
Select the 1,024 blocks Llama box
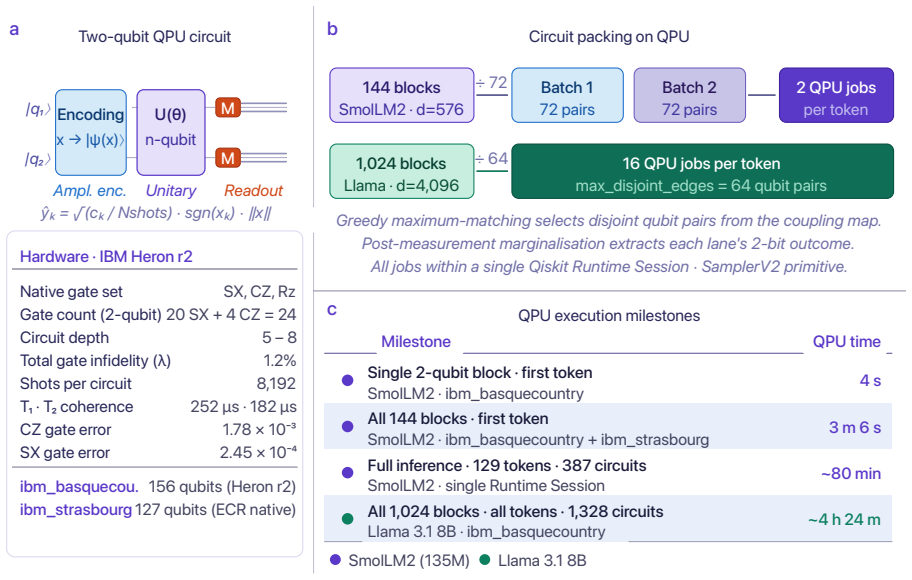tap(402, 172)
